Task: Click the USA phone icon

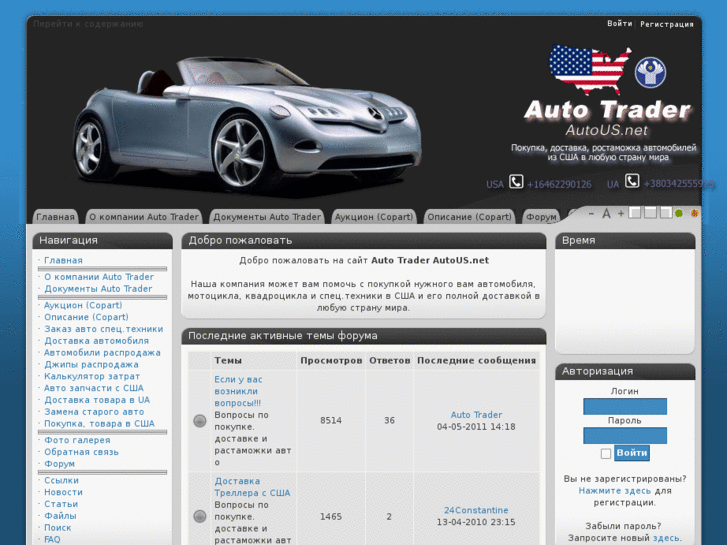Action: [x=516, y=181]
